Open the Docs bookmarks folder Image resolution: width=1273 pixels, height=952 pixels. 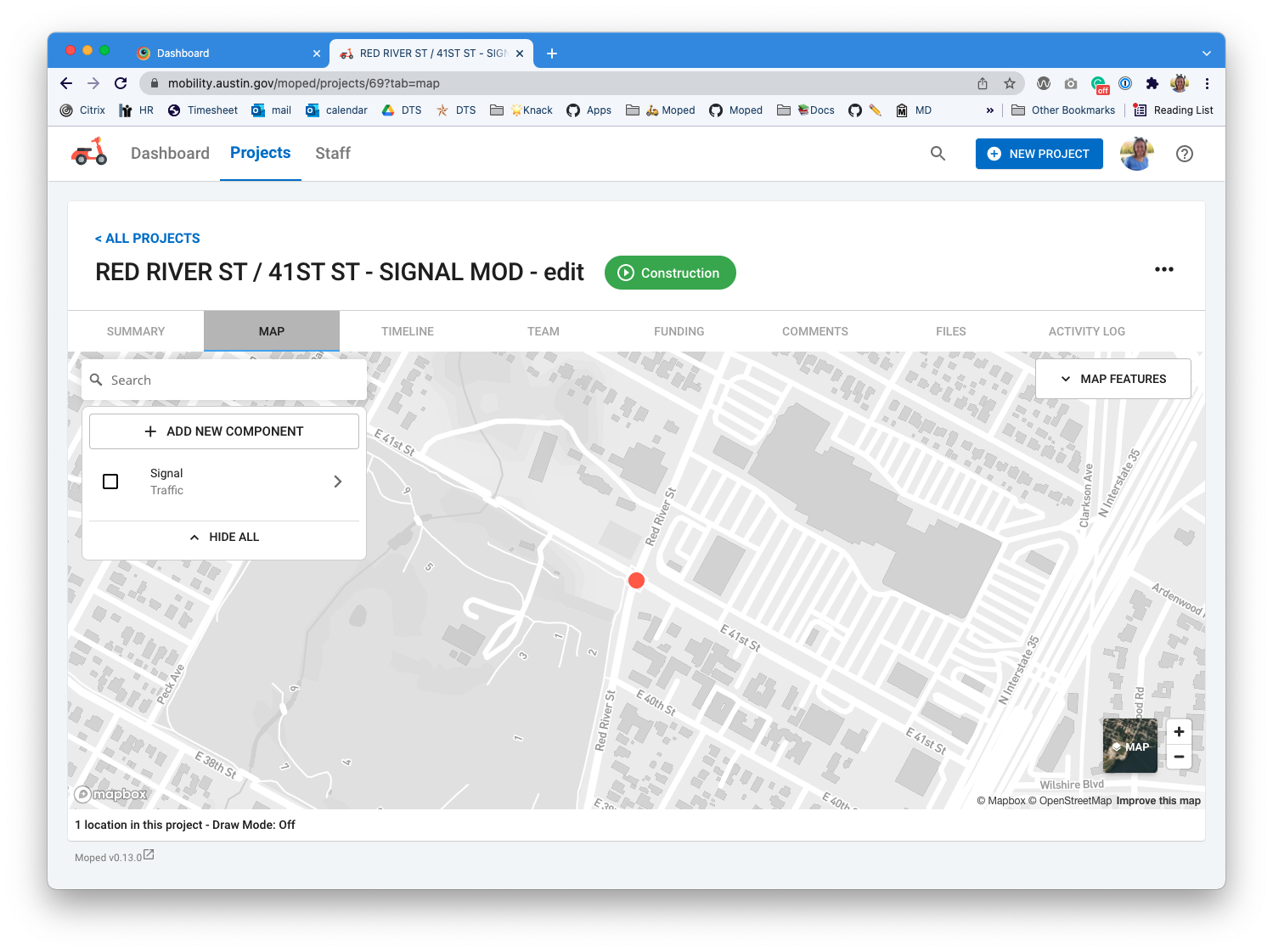pos(806,110)
